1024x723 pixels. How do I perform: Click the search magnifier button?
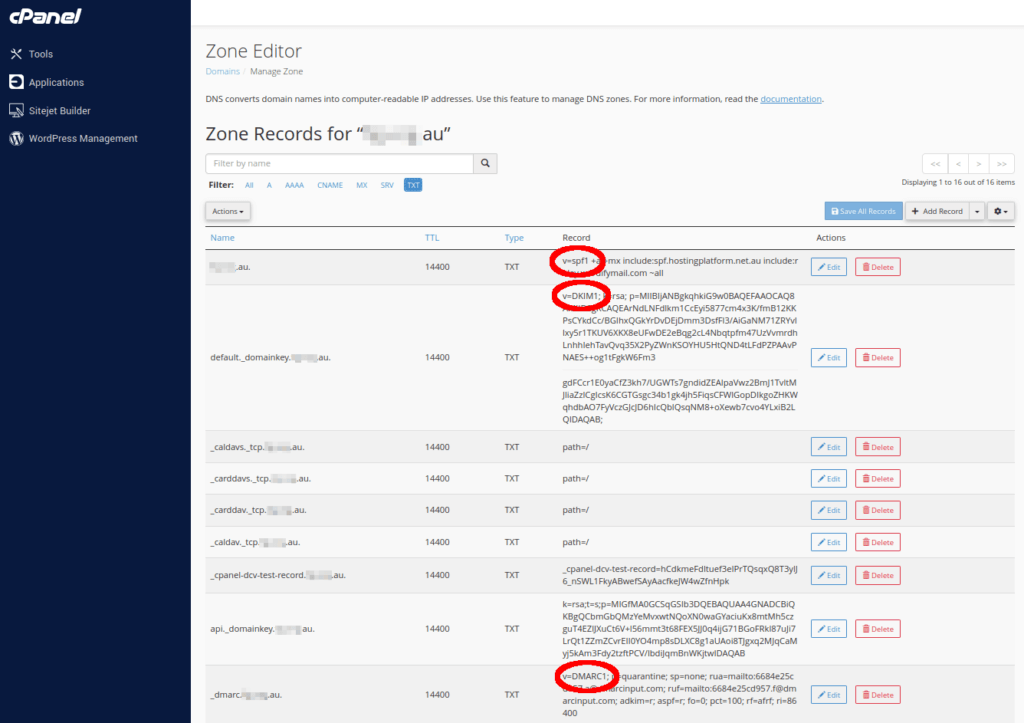(485, 163)
